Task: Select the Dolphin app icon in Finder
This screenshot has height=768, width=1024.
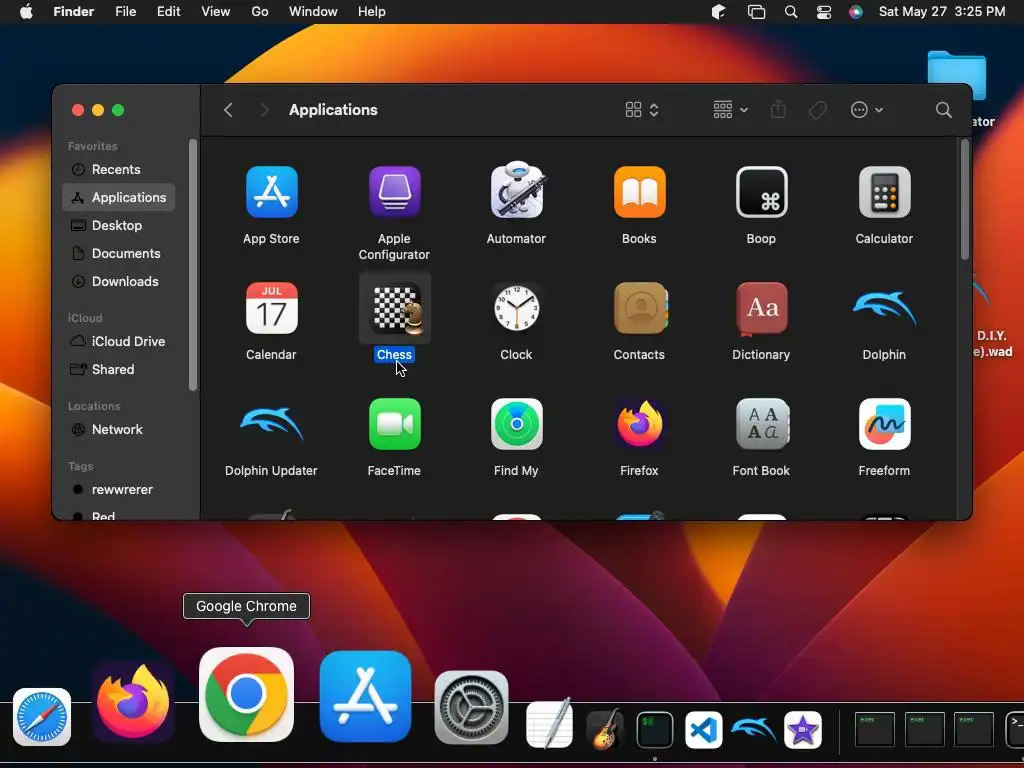Action: click(x=884, y=308)
